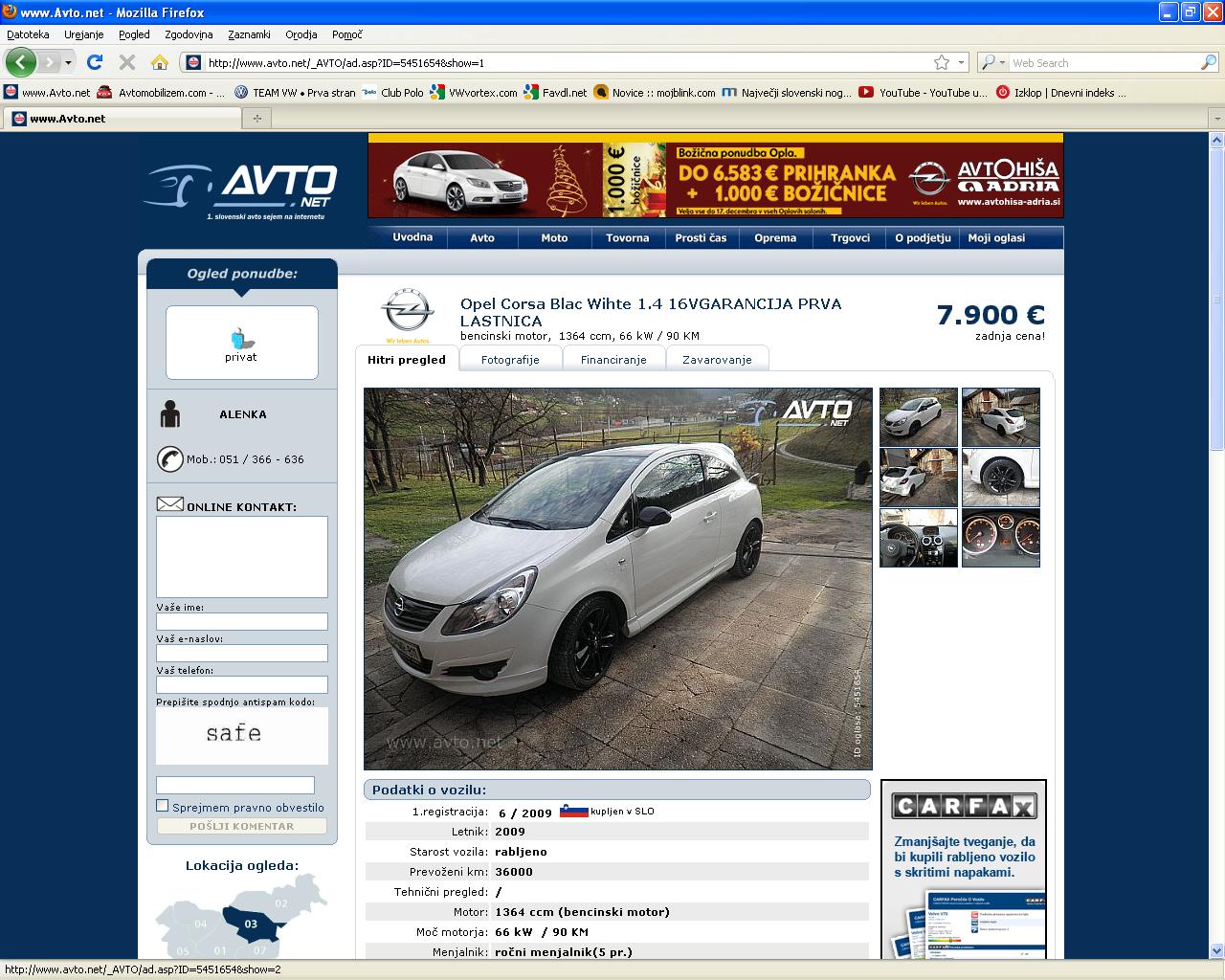Screen dimensions: 1225x980
Task: Open the Zgodovina menu
Action: click(189, 34)
